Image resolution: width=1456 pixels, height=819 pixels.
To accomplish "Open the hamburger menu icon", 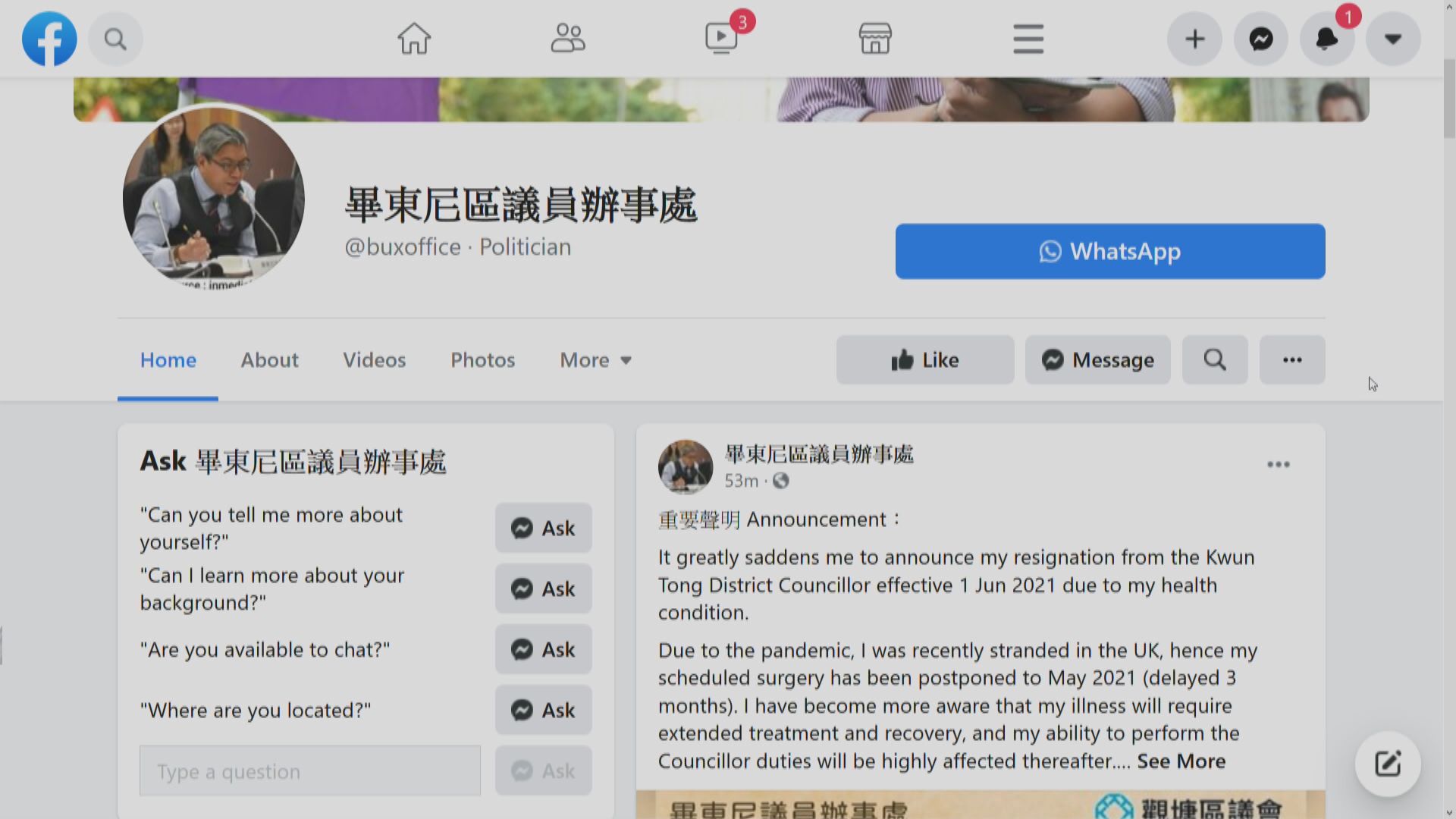I will [1028, 39].
